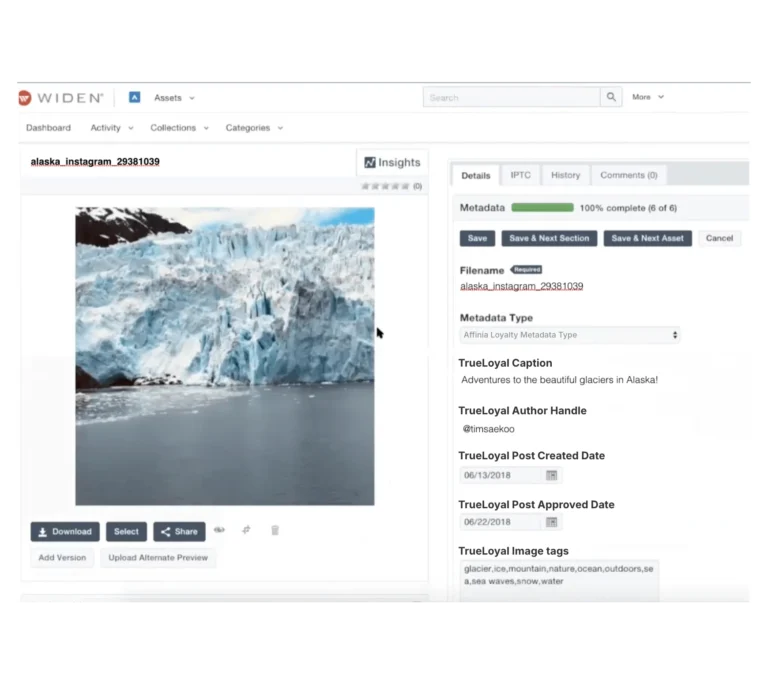The height and width of the screenshot is (683, 768).
Task: Open the Insights chart panel
Action: point(392,162)
